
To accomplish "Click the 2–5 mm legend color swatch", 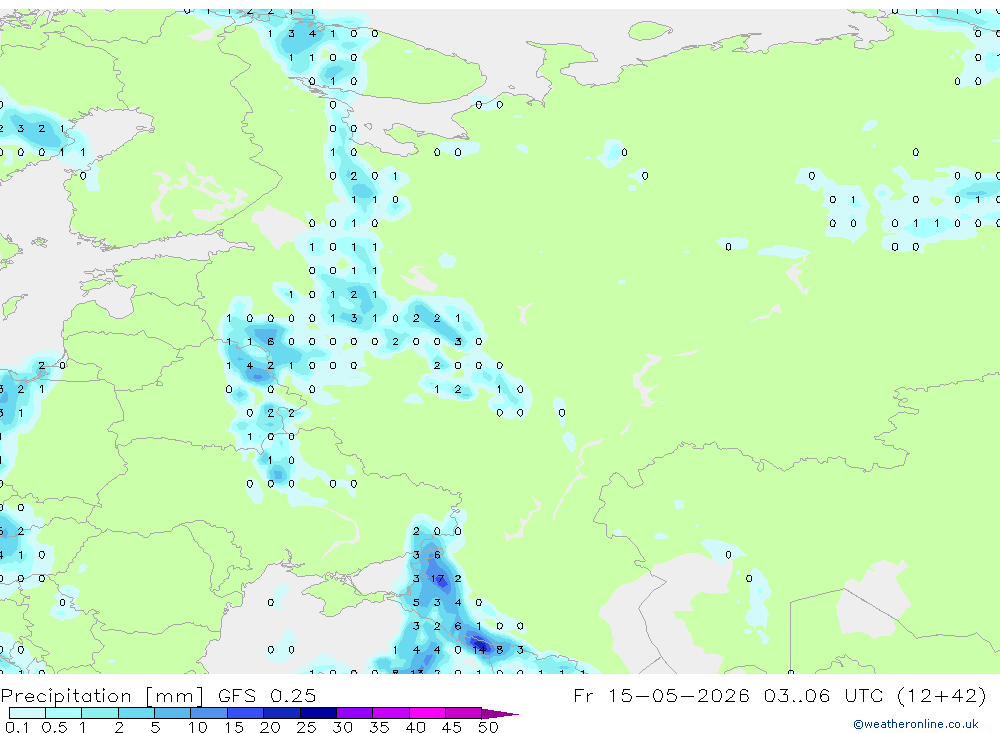I will [136, 713].
